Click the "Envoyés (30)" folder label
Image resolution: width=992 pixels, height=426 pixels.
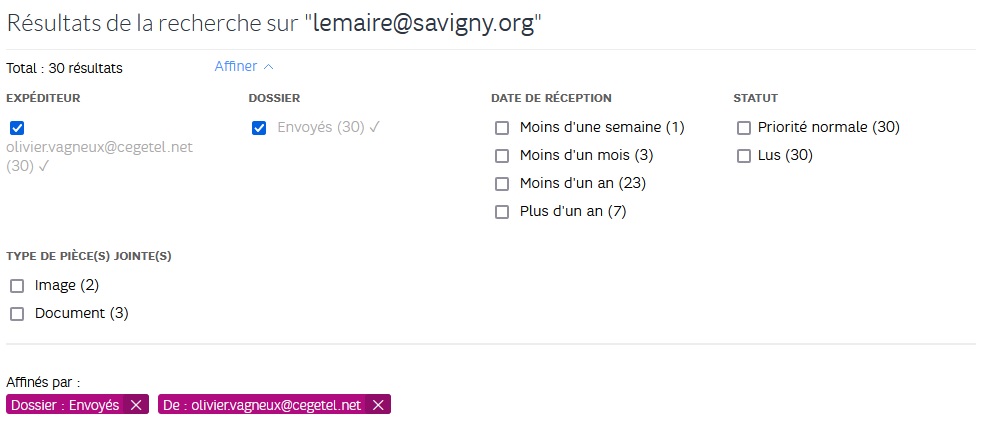pyautogui.click(x=321, y=128)
